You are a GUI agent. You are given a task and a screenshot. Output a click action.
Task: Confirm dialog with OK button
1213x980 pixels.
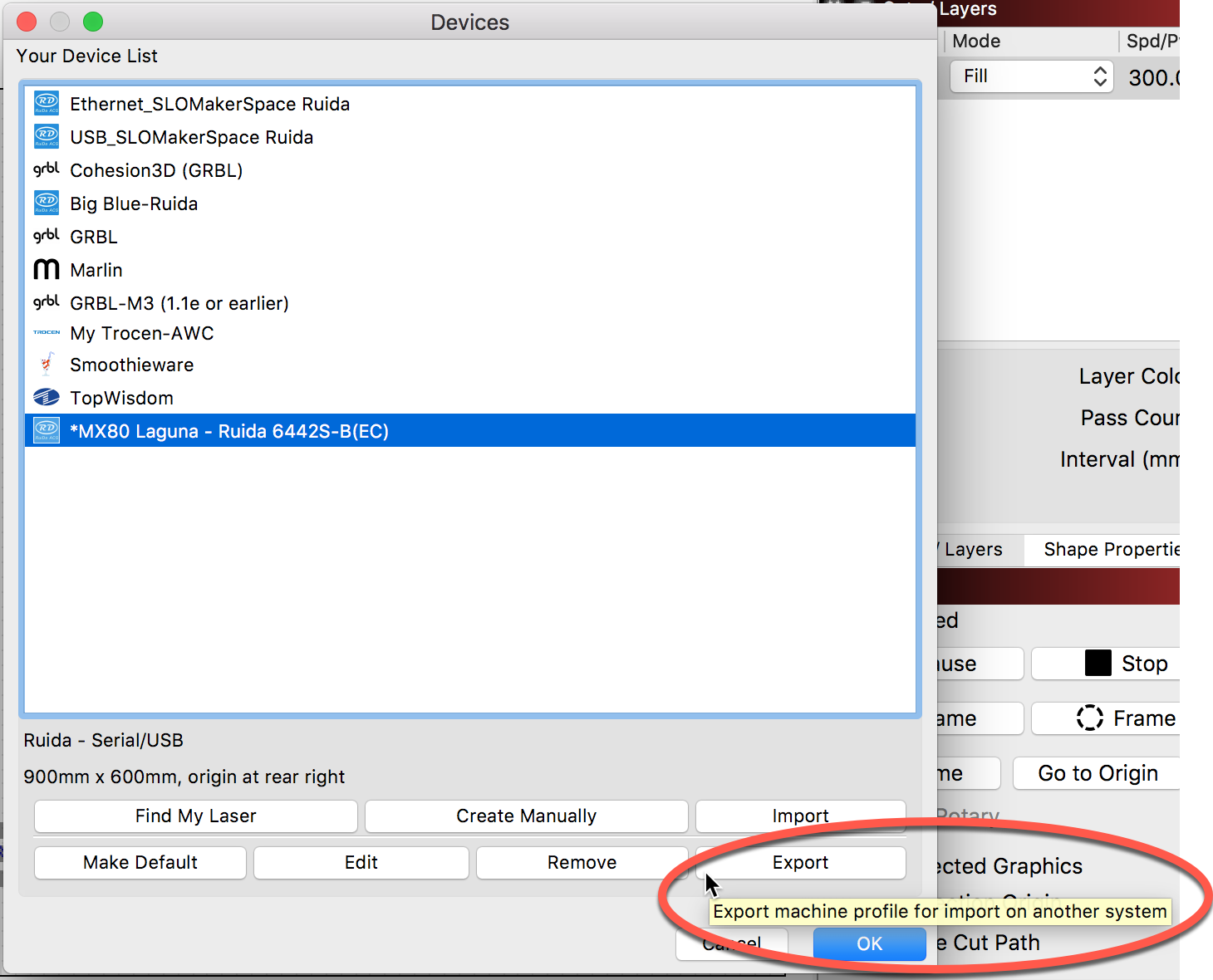coord(869,943)
